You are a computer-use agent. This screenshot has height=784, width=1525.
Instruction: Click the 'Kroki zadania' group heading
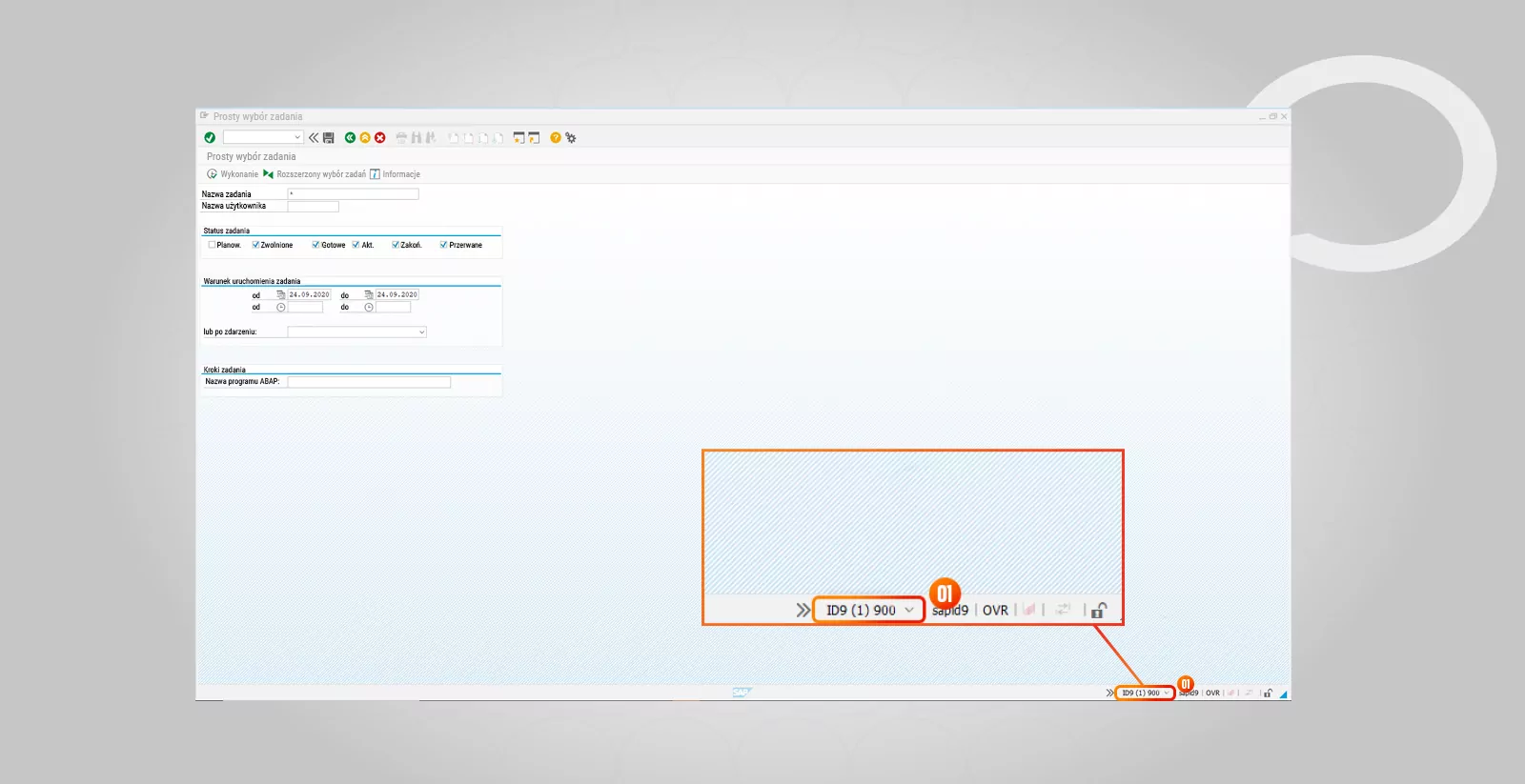point(224,370)
